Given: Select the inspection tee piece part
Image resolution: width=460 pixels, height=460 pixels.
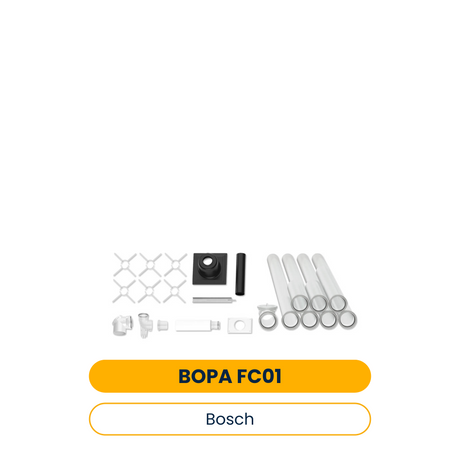Looking at the screenshot, I should (x=145, y=325).
